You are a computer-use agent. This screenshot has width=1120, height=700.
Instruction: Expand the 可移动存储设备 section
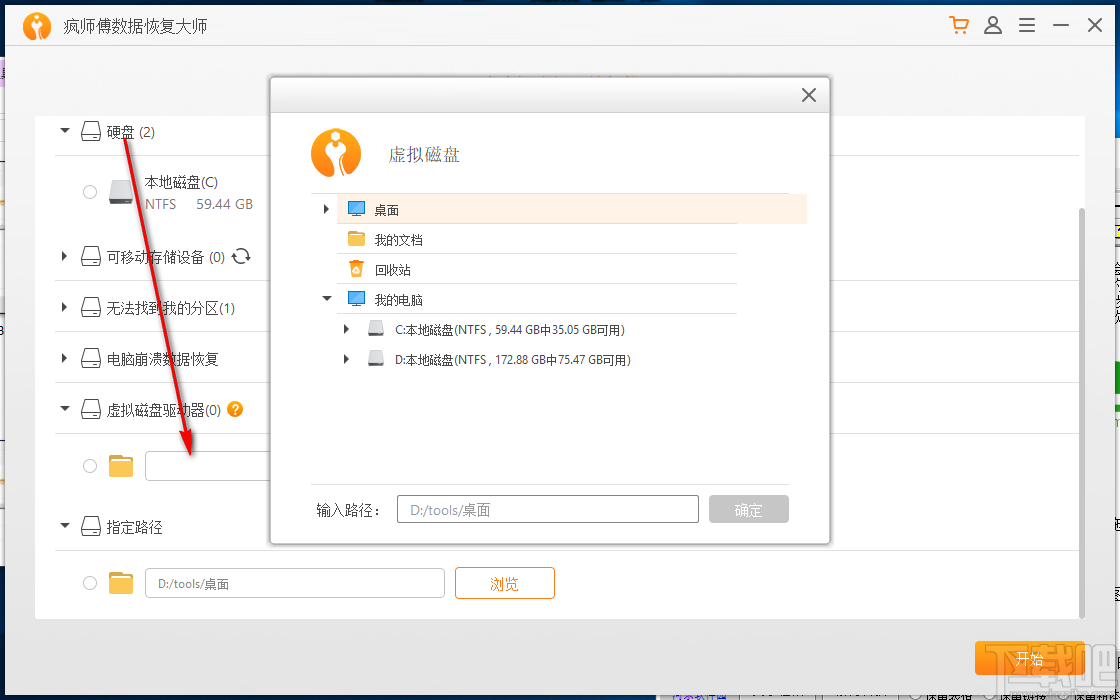point(65,256)
